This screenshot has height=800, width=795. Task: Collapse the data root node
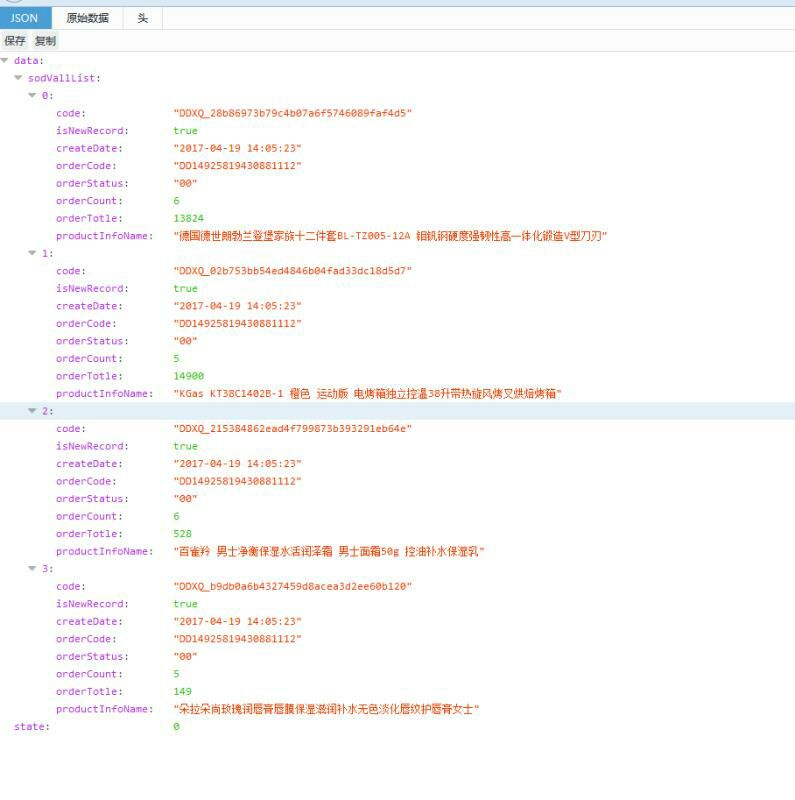click(x=5, y=61)
